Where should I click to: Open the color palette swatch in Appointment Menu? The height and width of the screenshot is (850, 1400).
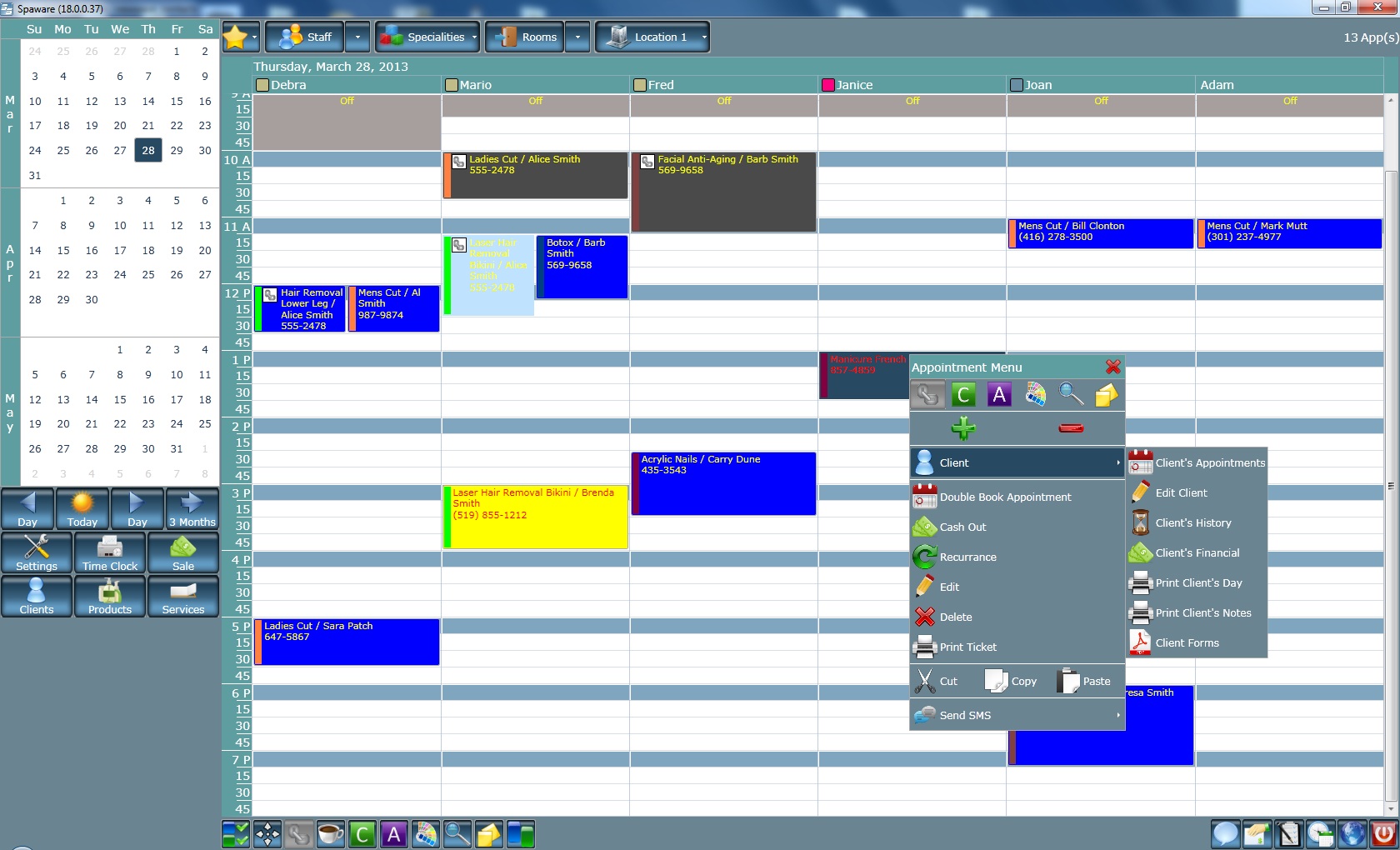[x=1035, y=395]
